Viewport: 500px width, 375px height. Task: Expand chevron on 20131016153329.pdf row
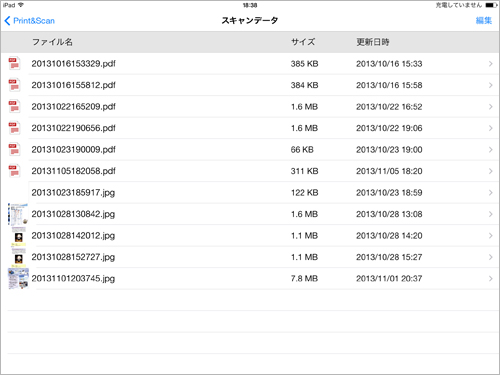tap(491, 64)
